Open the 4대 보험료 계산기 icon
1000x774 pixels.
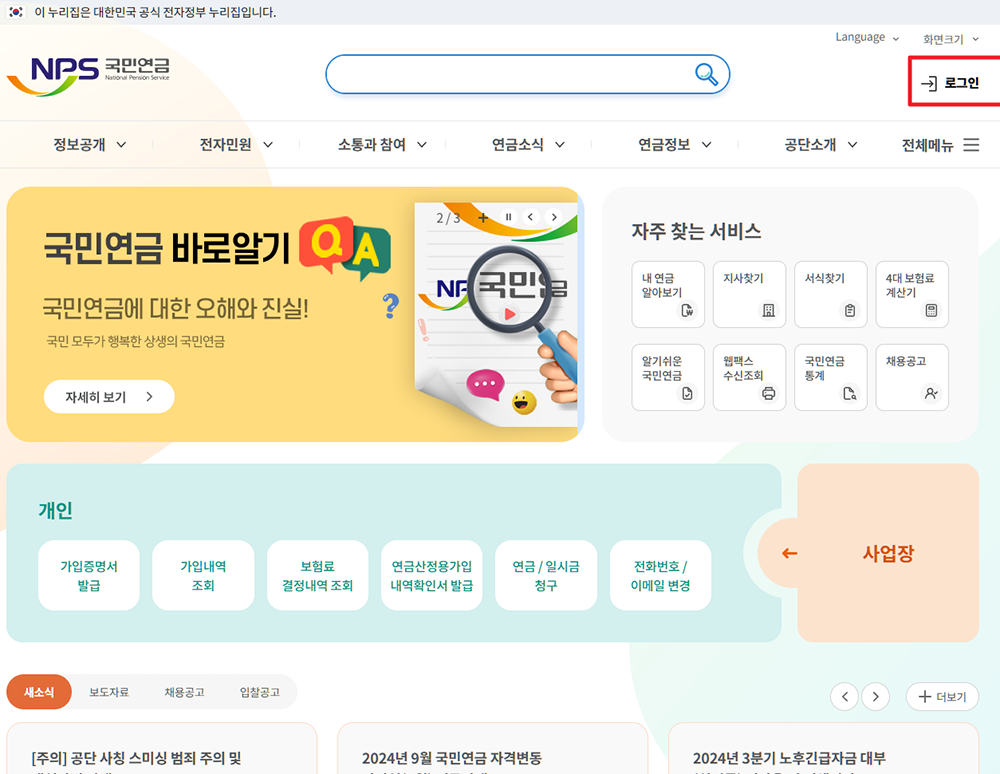tap(911, 294)
